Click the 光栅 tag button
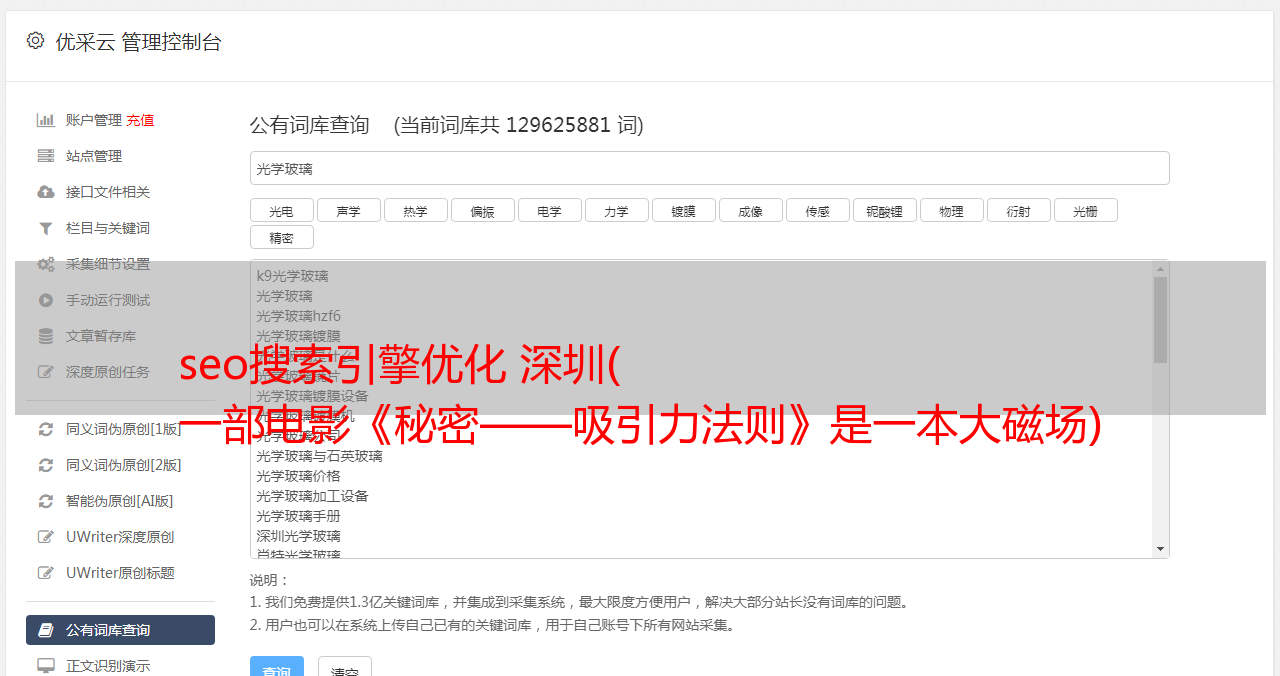1280x676 pixels. 1085,210
